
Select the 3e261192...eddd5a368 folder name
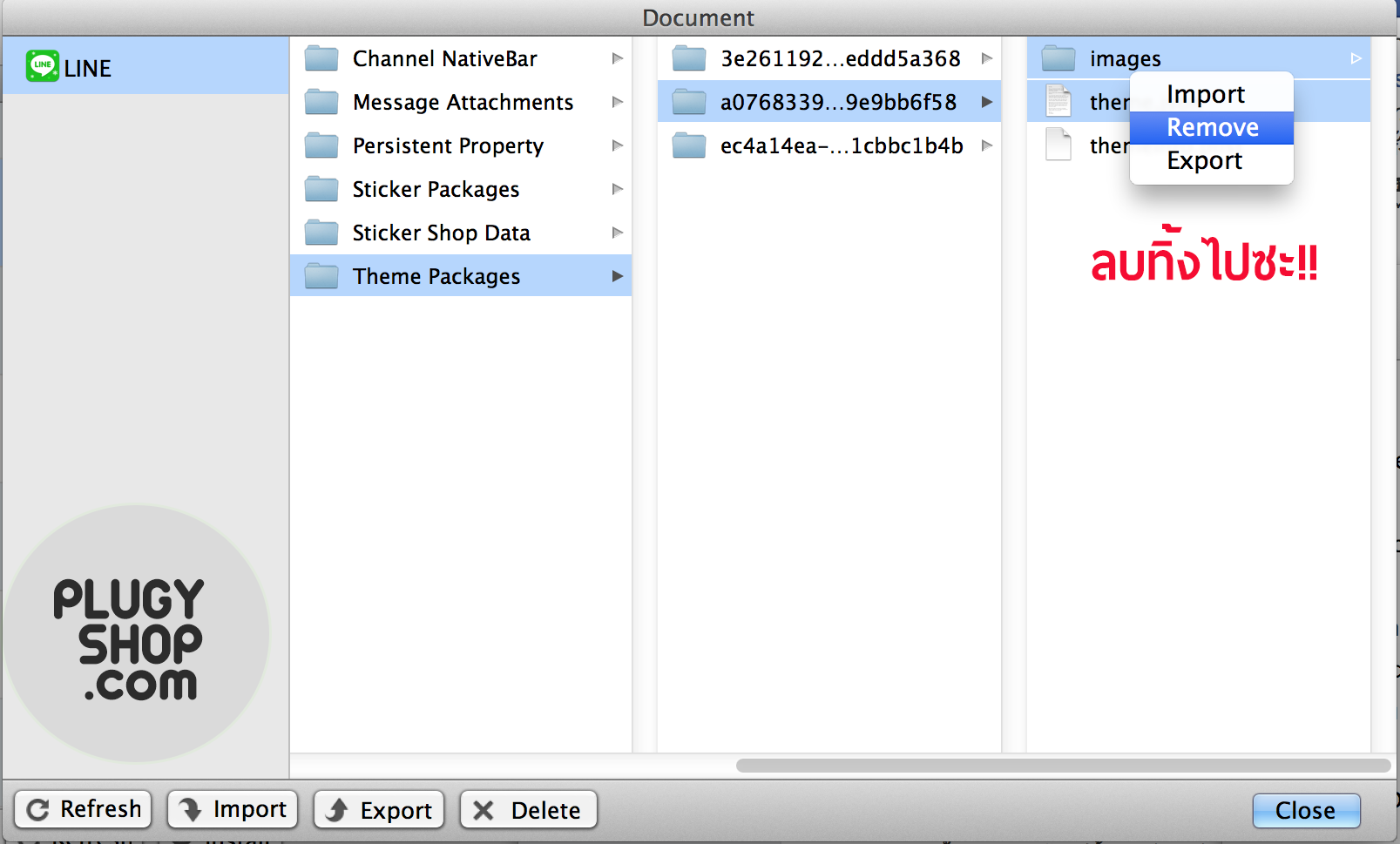(841, 58)
